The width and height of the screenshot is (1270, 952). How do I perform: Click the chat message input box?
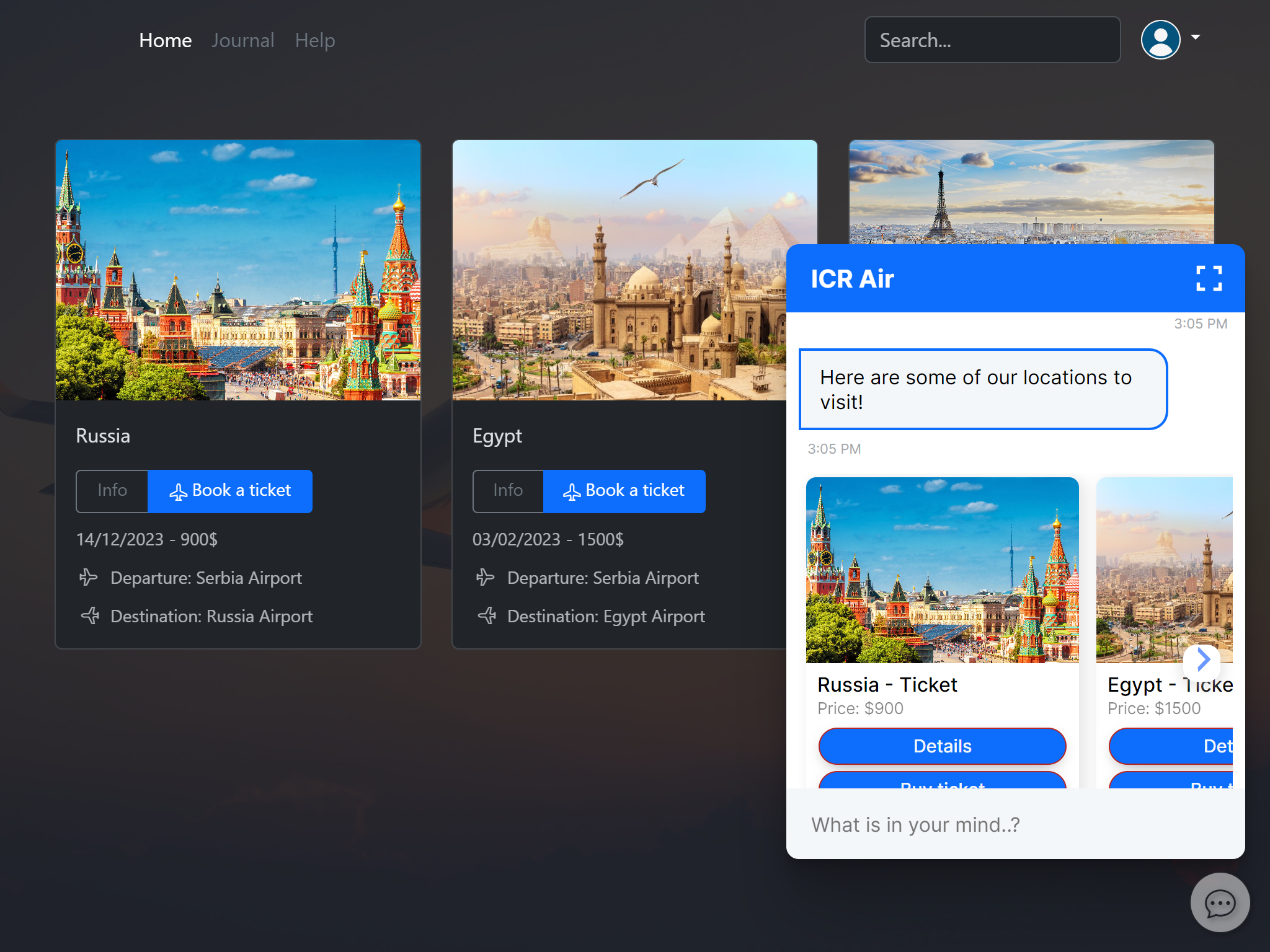coord(1015,824)
